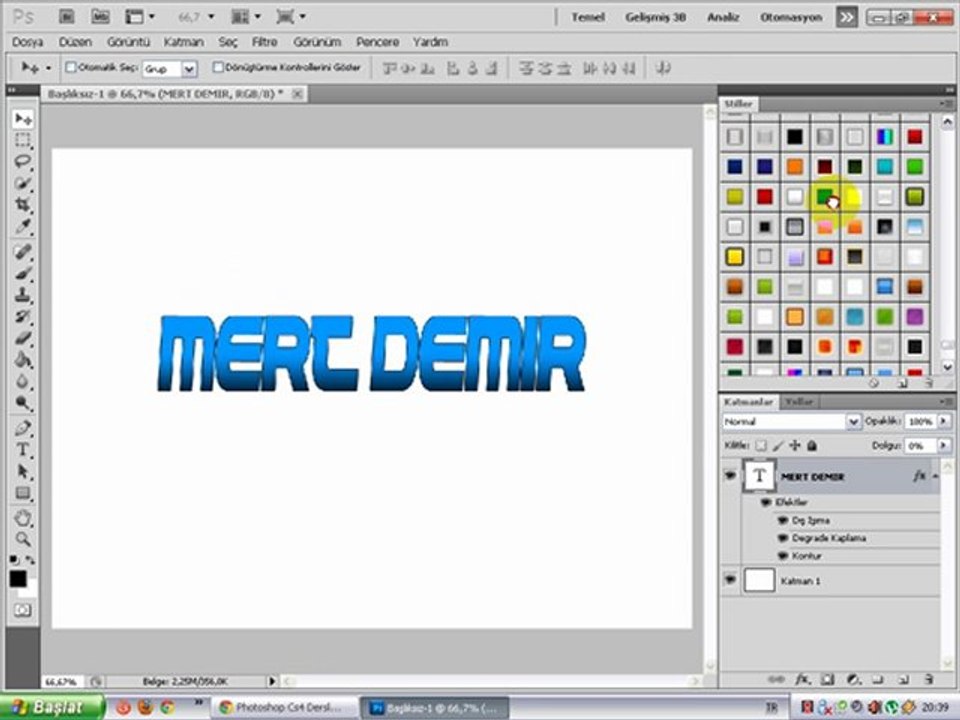Screen dimensions: 960x720
Task: Hide the MERT DEMIR text layer
Action: pos(730,476)
